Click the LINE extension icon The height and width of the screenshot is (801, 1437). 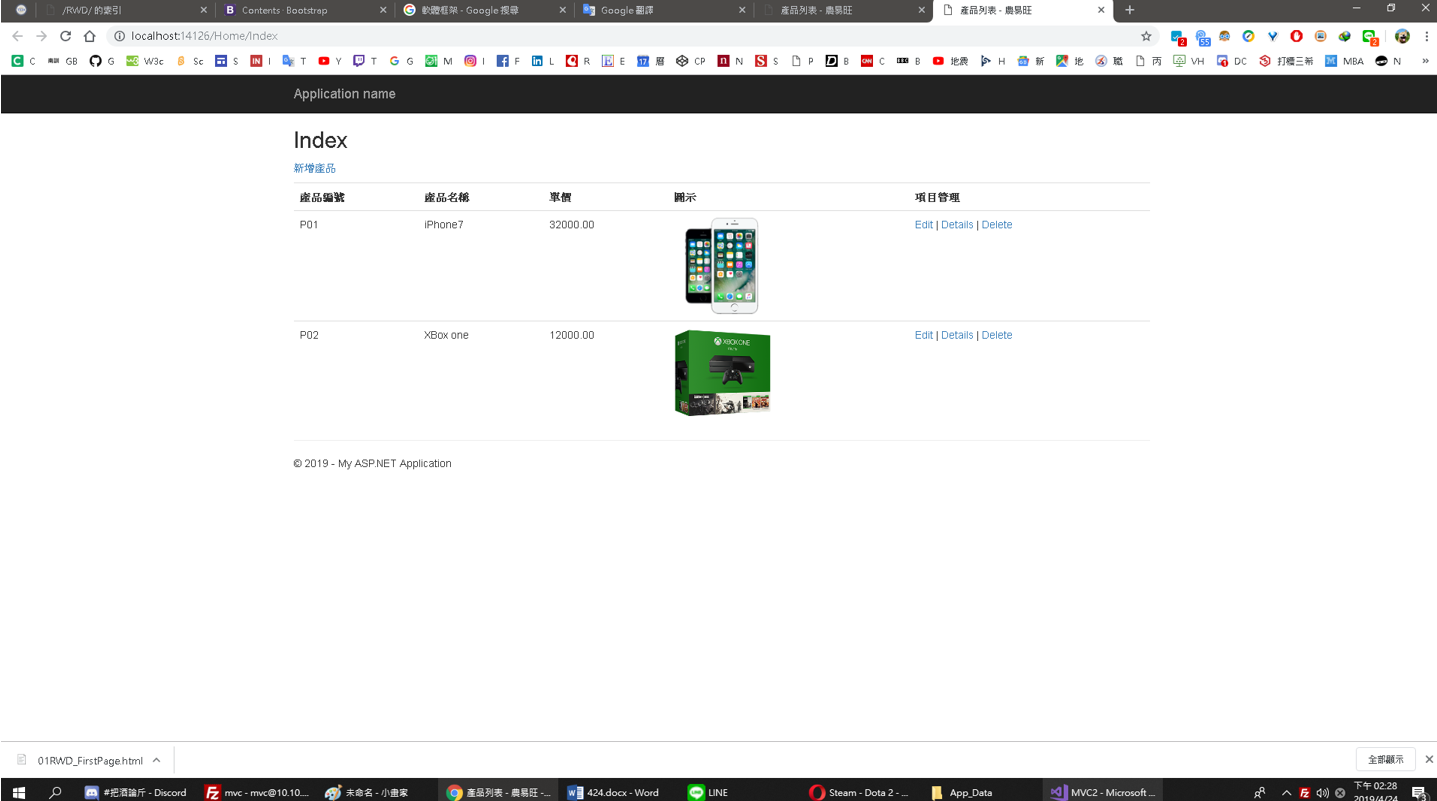click(1369, 37)
